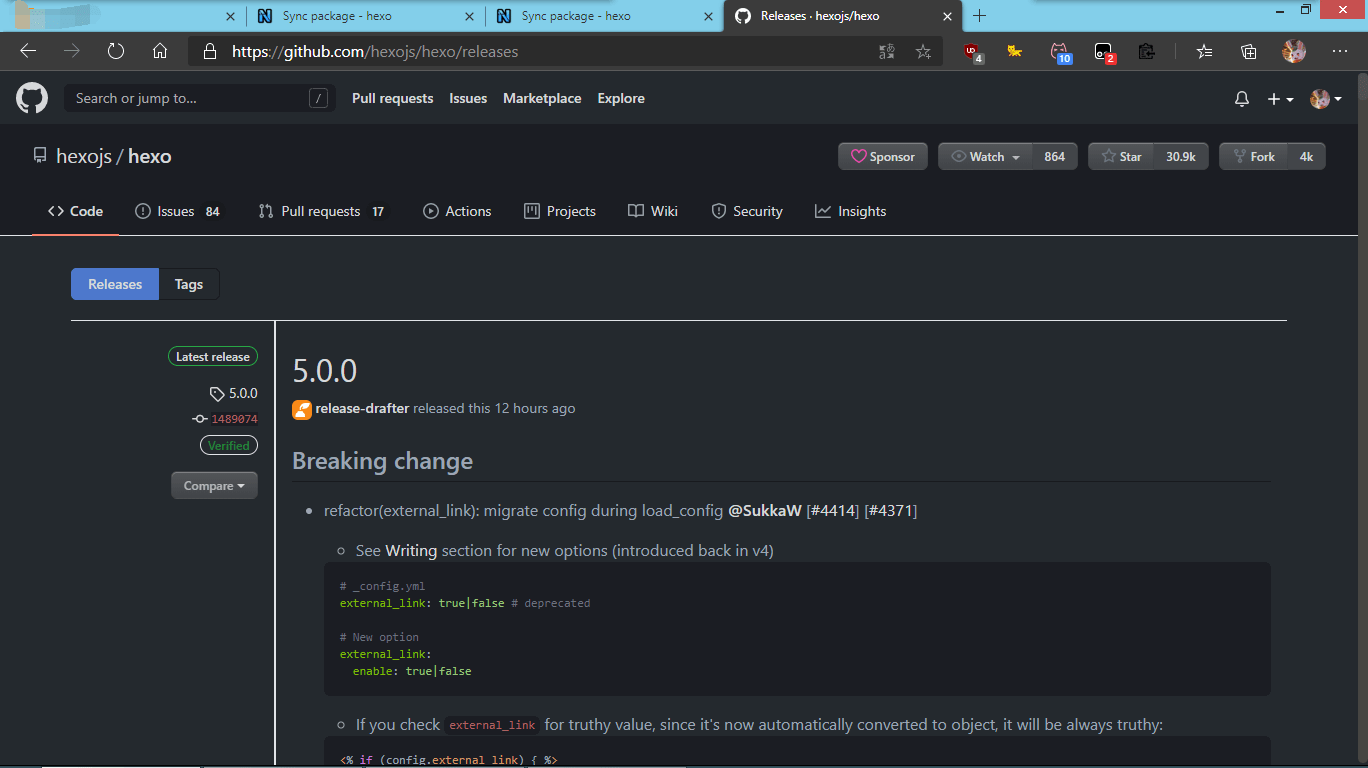Open the browser Collections icon
Screen dimensions: 1368x768
pyautogui.click(x=1249, y=51)
